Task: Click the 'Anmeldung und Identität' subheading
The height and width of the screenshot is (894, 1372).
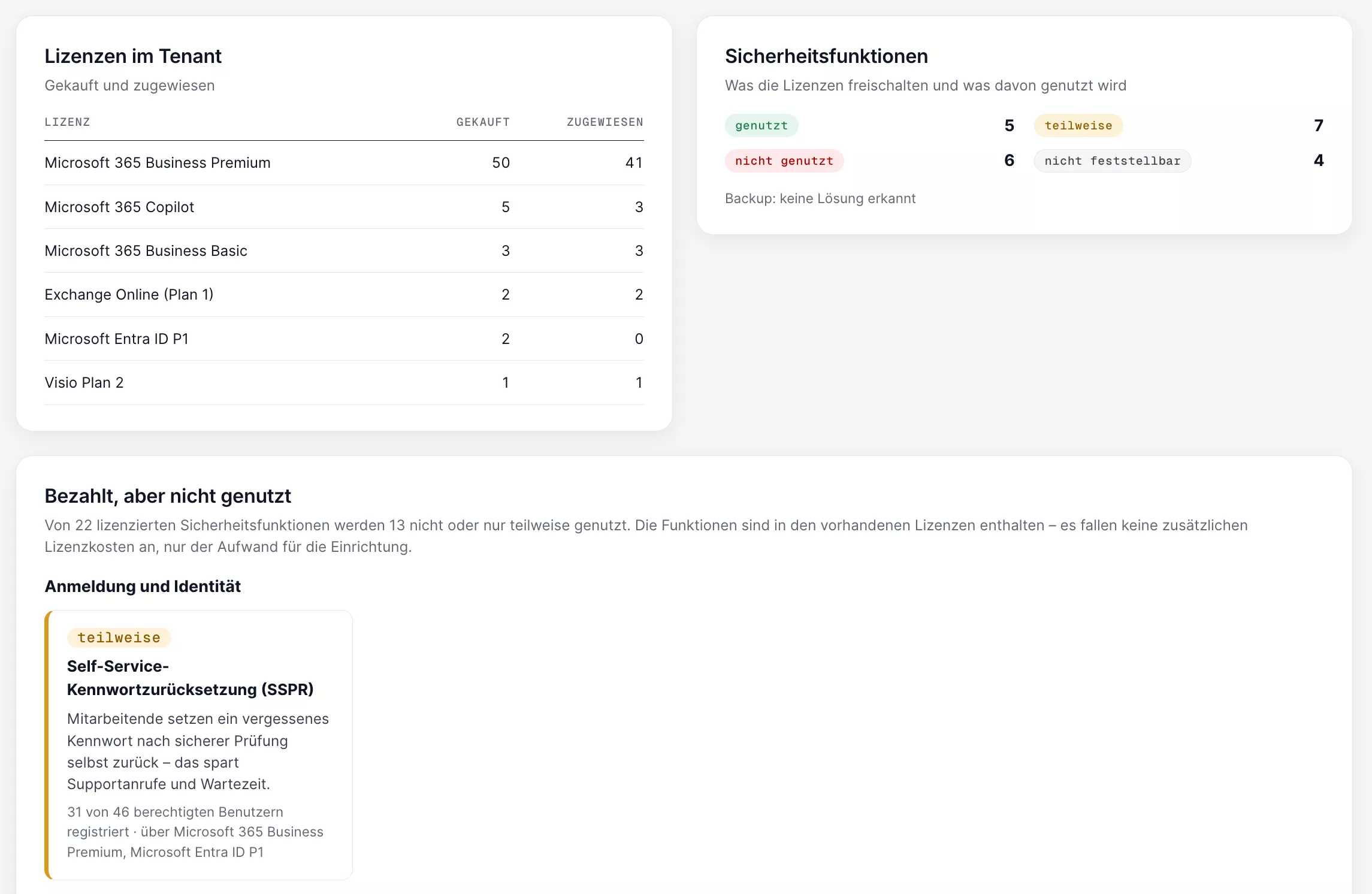Action: (143, 587)
